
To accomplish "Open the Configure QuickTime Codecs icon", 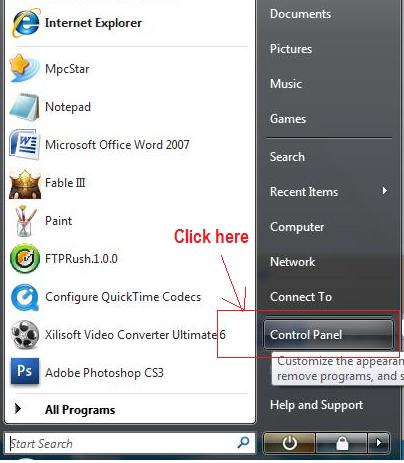I will (x=25, y=297).
